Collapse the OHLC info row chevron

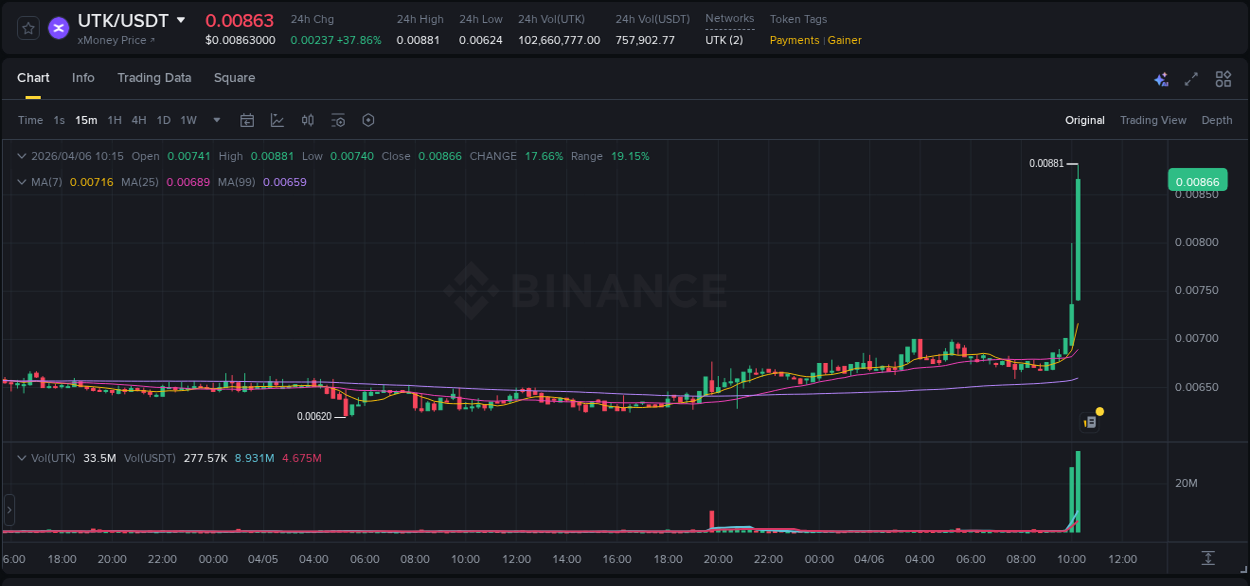[x=21, y=156]
